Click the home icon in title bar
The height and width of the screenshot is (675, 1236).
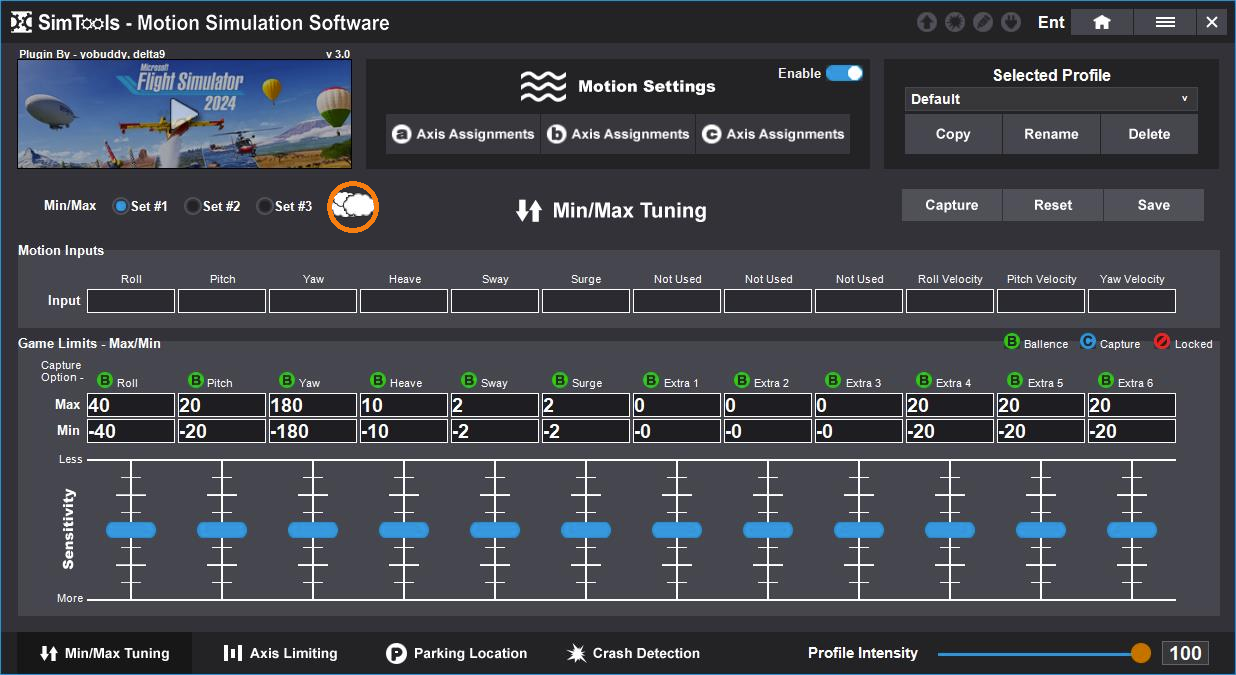[x=1101, y=22]
